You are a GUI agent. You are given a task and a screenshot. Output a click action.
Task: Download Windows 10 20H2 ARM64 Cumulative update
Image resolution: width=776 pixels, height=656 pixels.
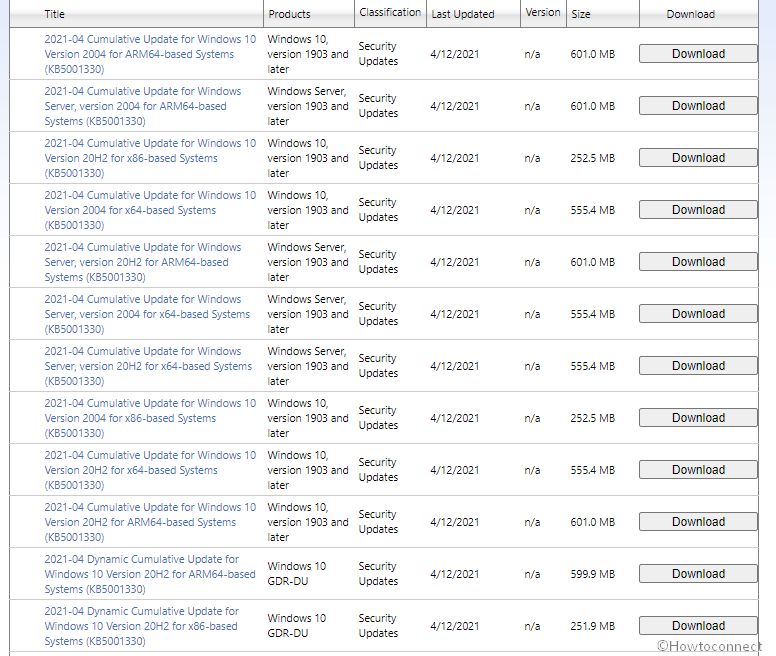point(698,522)
